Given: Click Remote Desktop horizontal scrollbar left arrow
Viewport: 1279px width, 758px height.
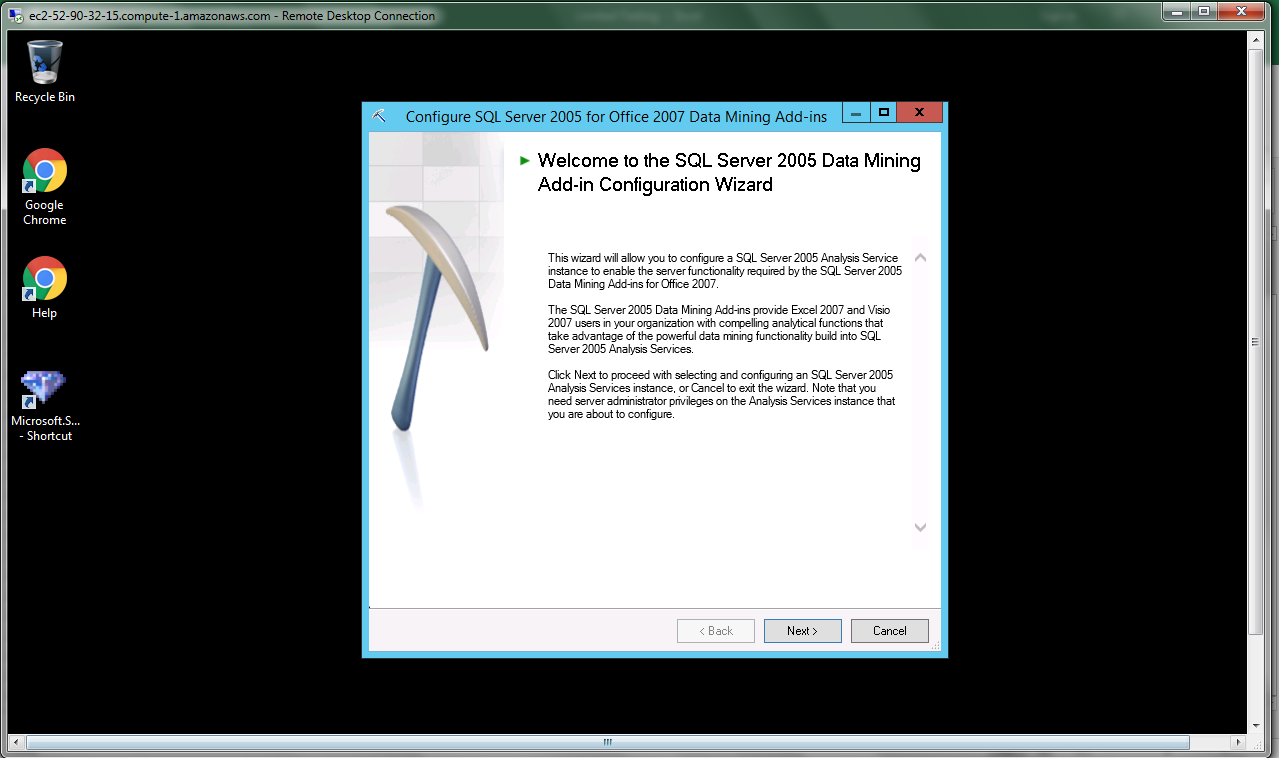Looking at the screenshot, I should (x=15, y=742).
